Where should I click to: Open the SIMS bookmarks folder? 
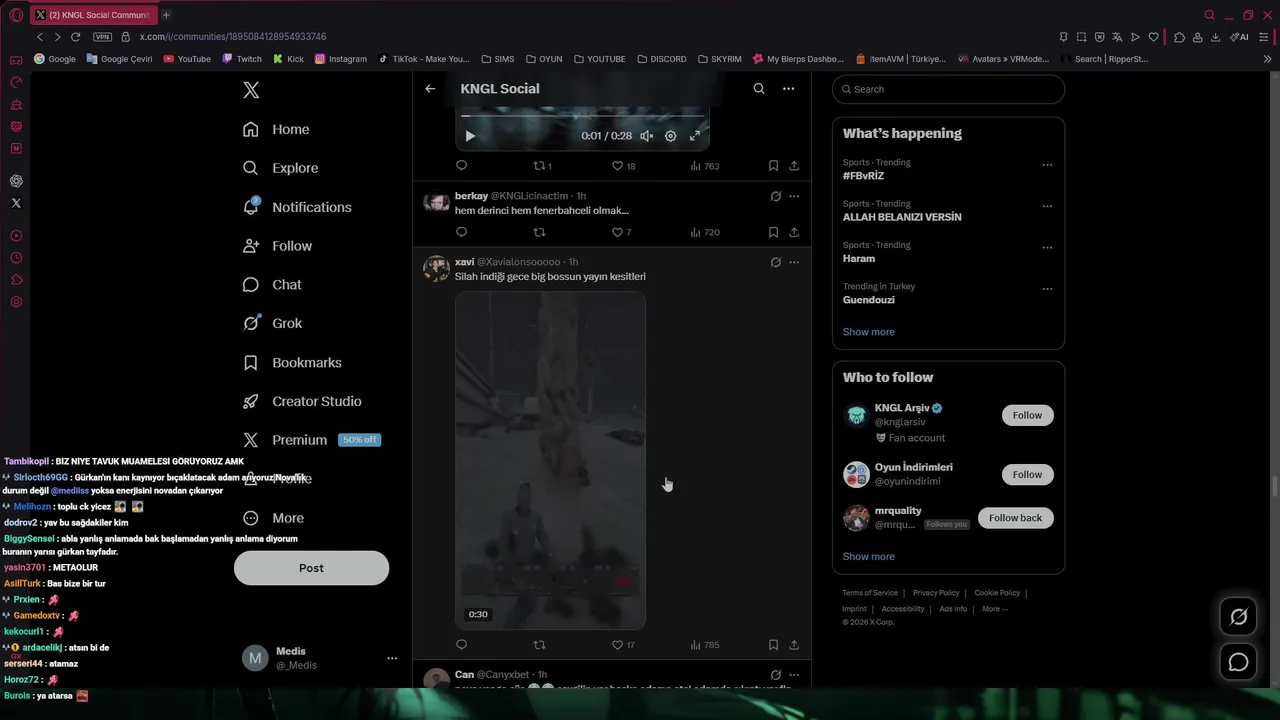point(497,59)
